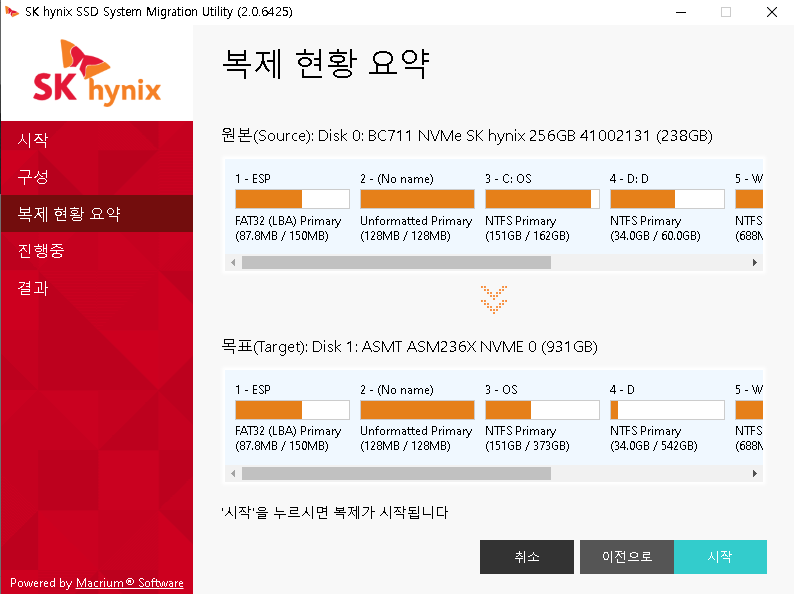This screenshot has width=794, height=594.
Task: Select 구성 step in sidebar
Action: (97, 177)
